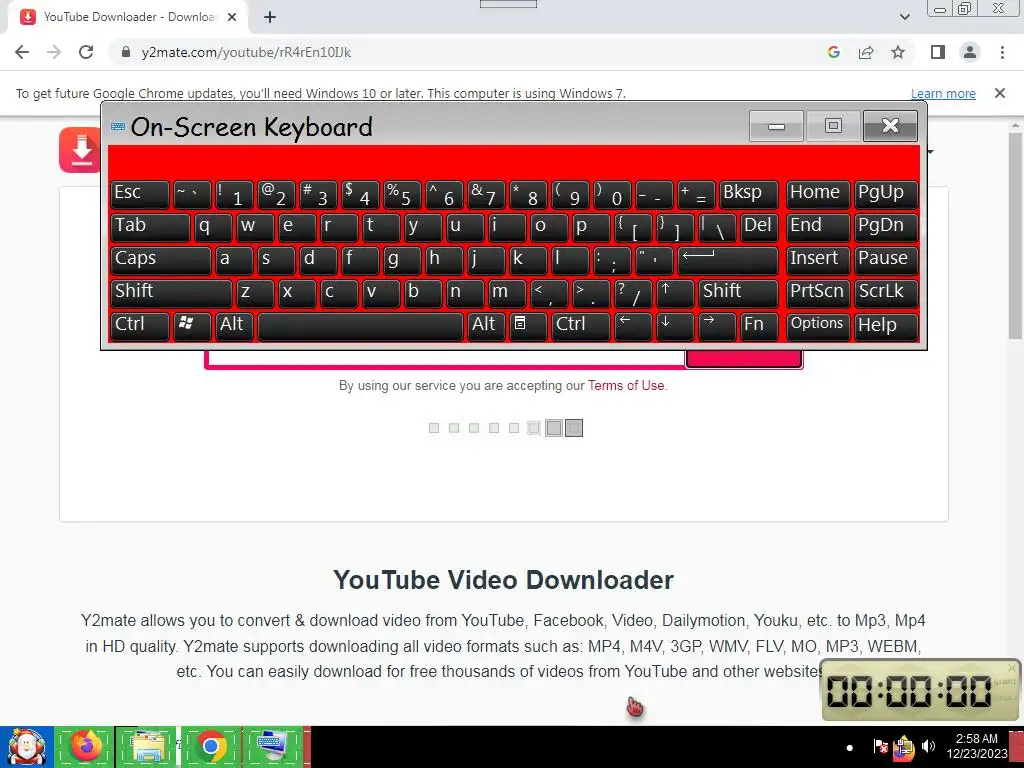Screen dimensions: 1024x768
Task: Click the PgDn key
Action: (886, 227)
